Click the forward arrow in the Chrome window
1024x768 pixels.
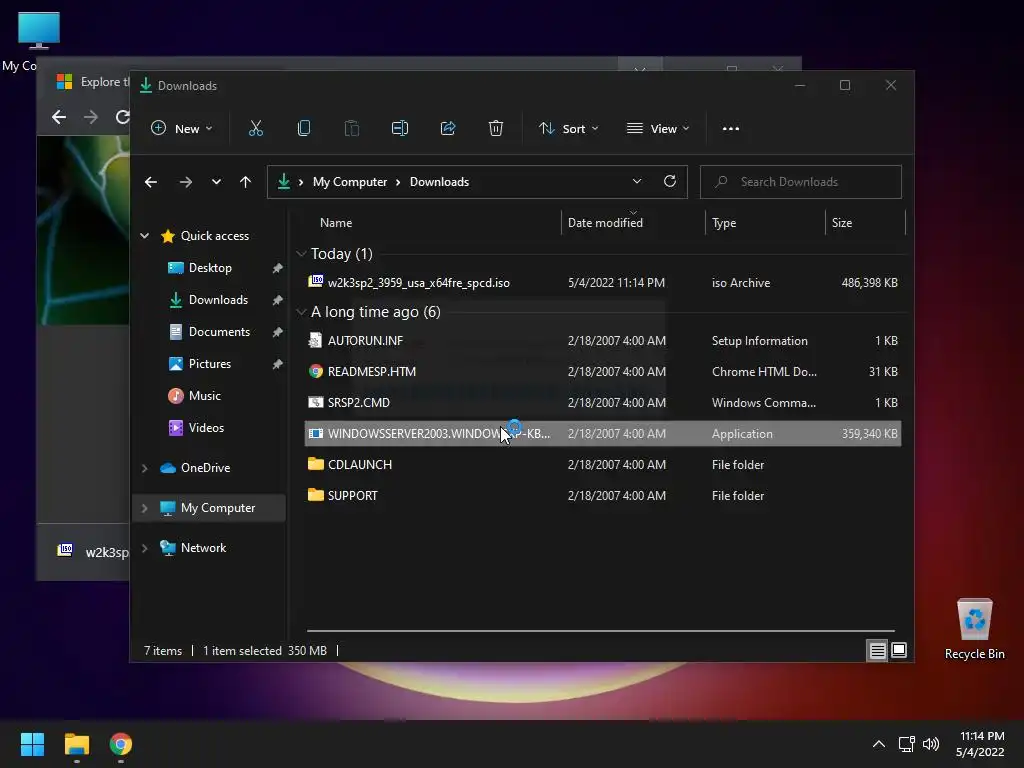click(x=91, y=117)
